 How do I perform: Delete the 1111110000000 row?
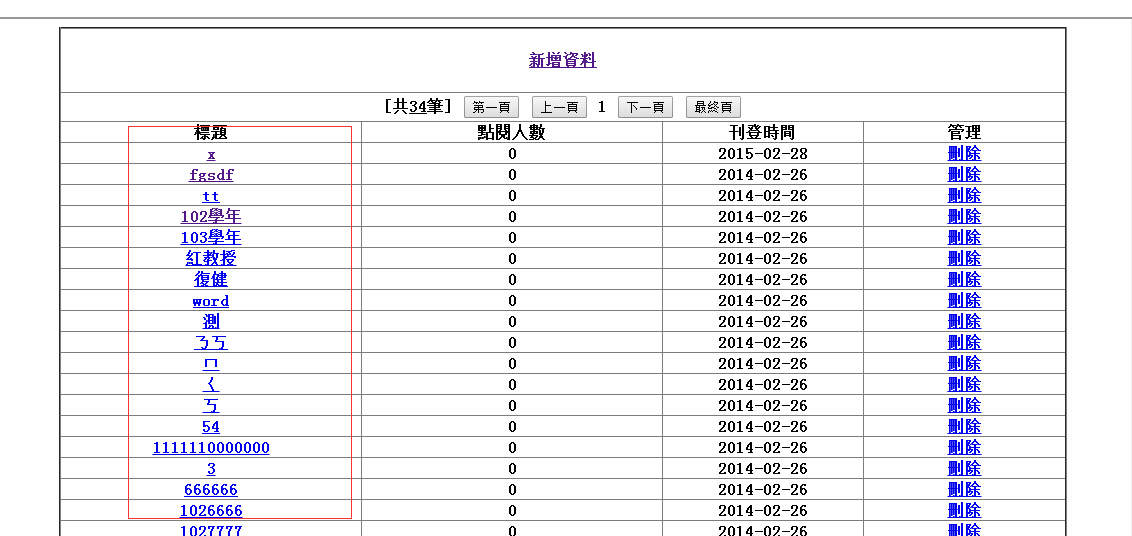click(964, 448)
